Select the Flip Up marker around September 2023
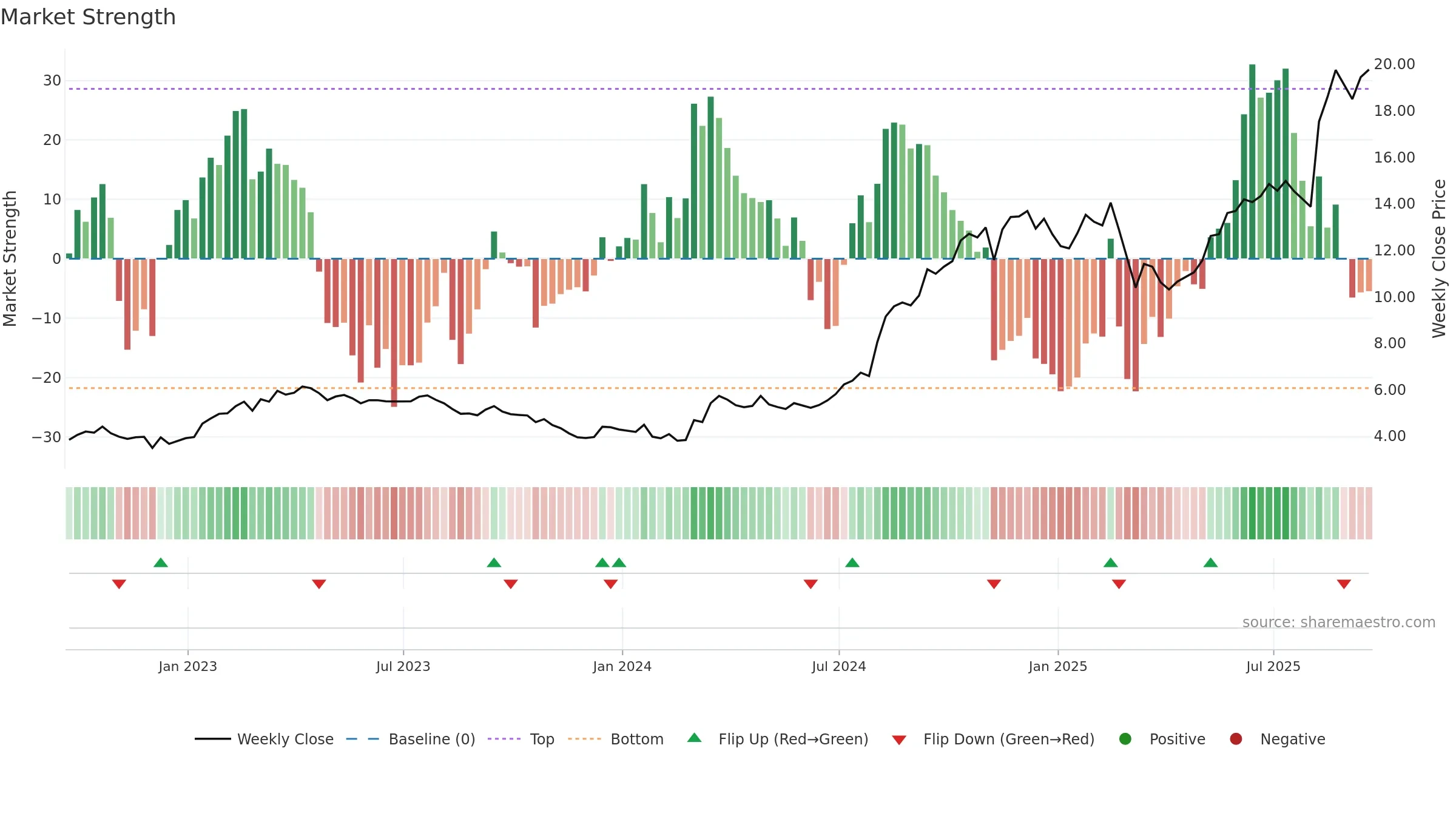The height and width of the screenshot is (819, 1456). pyautogui.click(x=494, y=562)
